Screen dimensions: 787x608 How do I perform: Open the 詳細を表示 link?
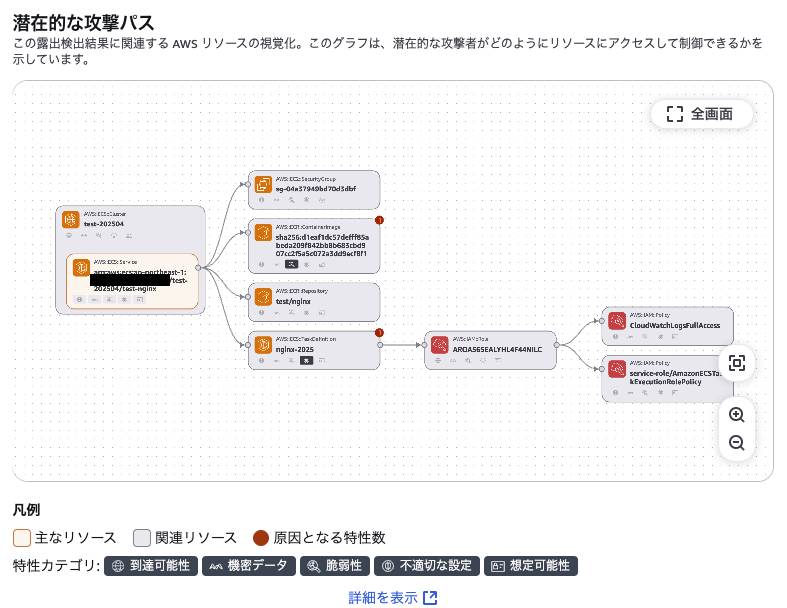[393, 597]
